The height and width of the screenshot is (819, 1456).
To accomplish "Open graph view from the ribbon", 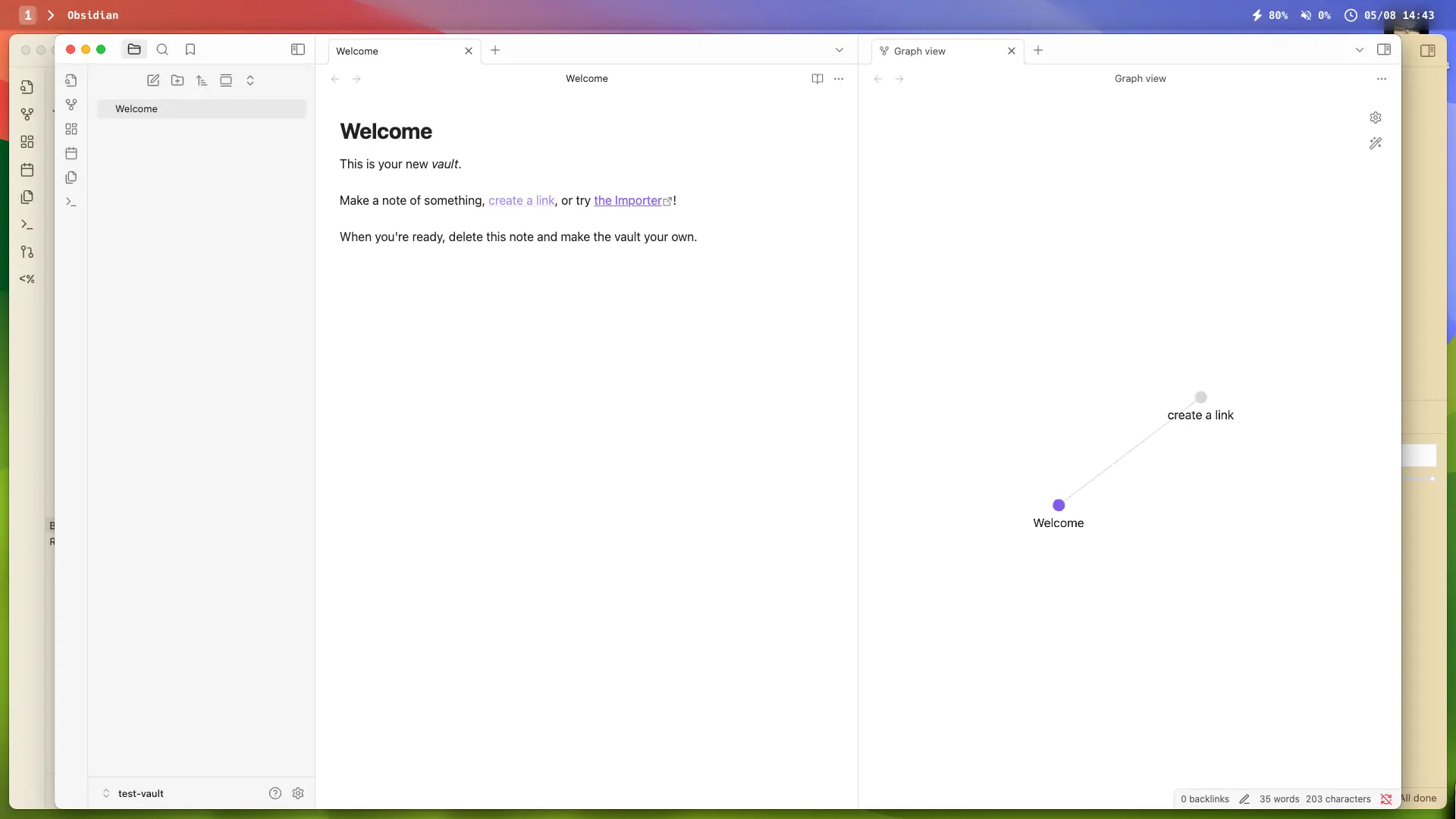I will [71, 105].
